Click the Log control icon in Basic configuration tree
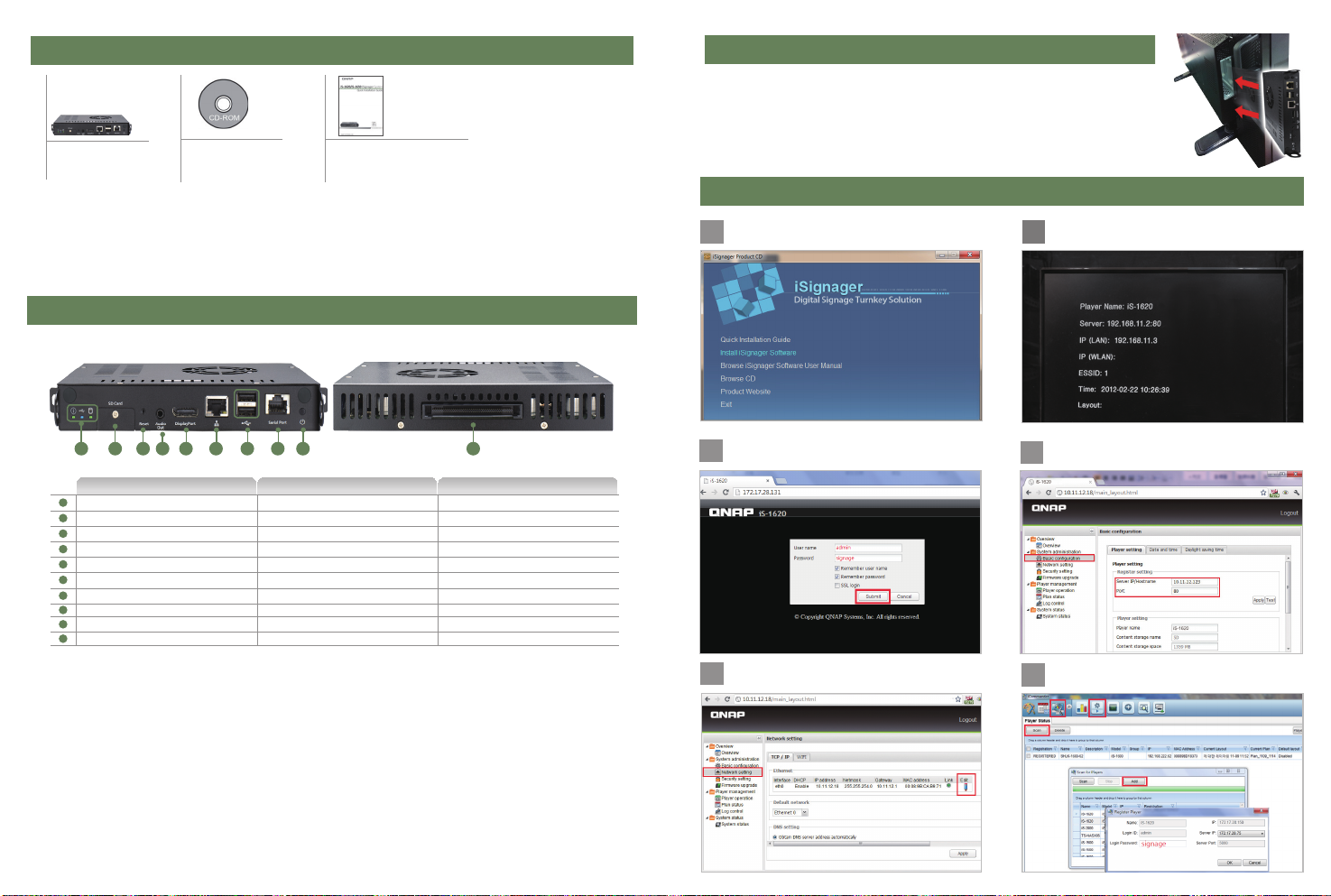This screenshot has height=896, width=1331. tap(1039, 603)
